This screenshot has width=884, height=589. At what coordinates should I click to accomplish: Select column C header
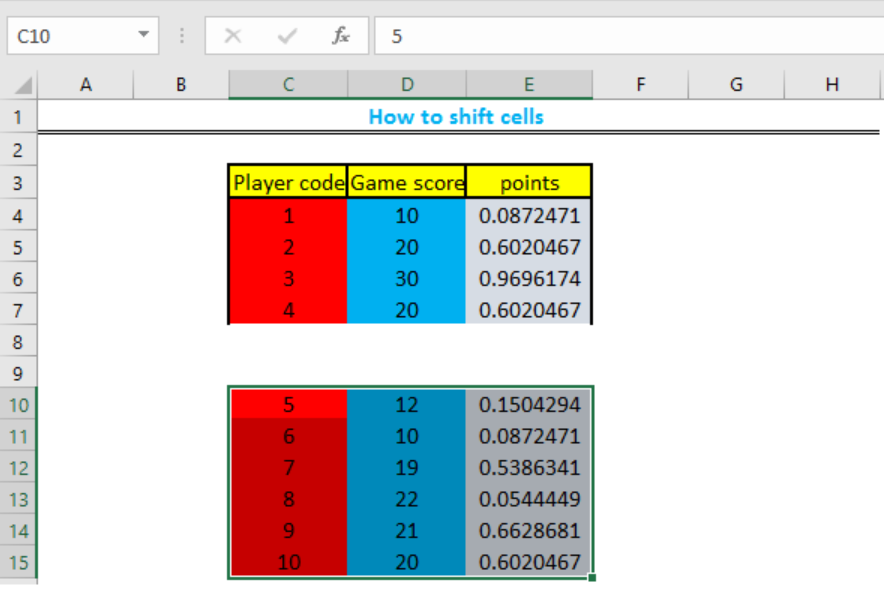tap(288, 85)
